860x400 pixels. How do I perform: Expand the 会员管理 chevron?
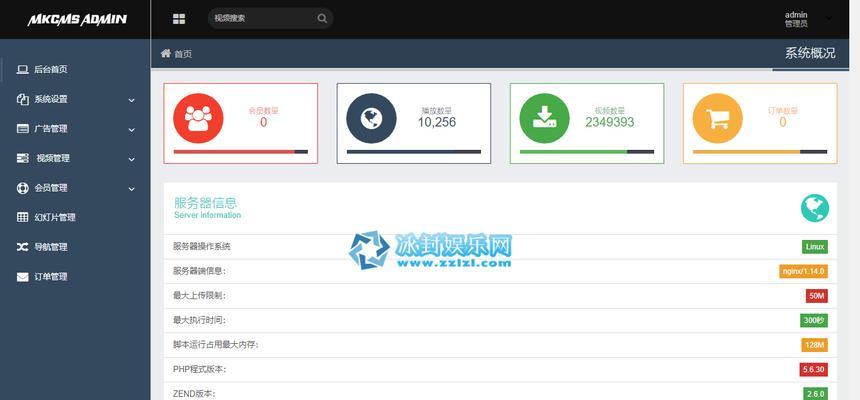pyautogui.click(x=132, y=189)
